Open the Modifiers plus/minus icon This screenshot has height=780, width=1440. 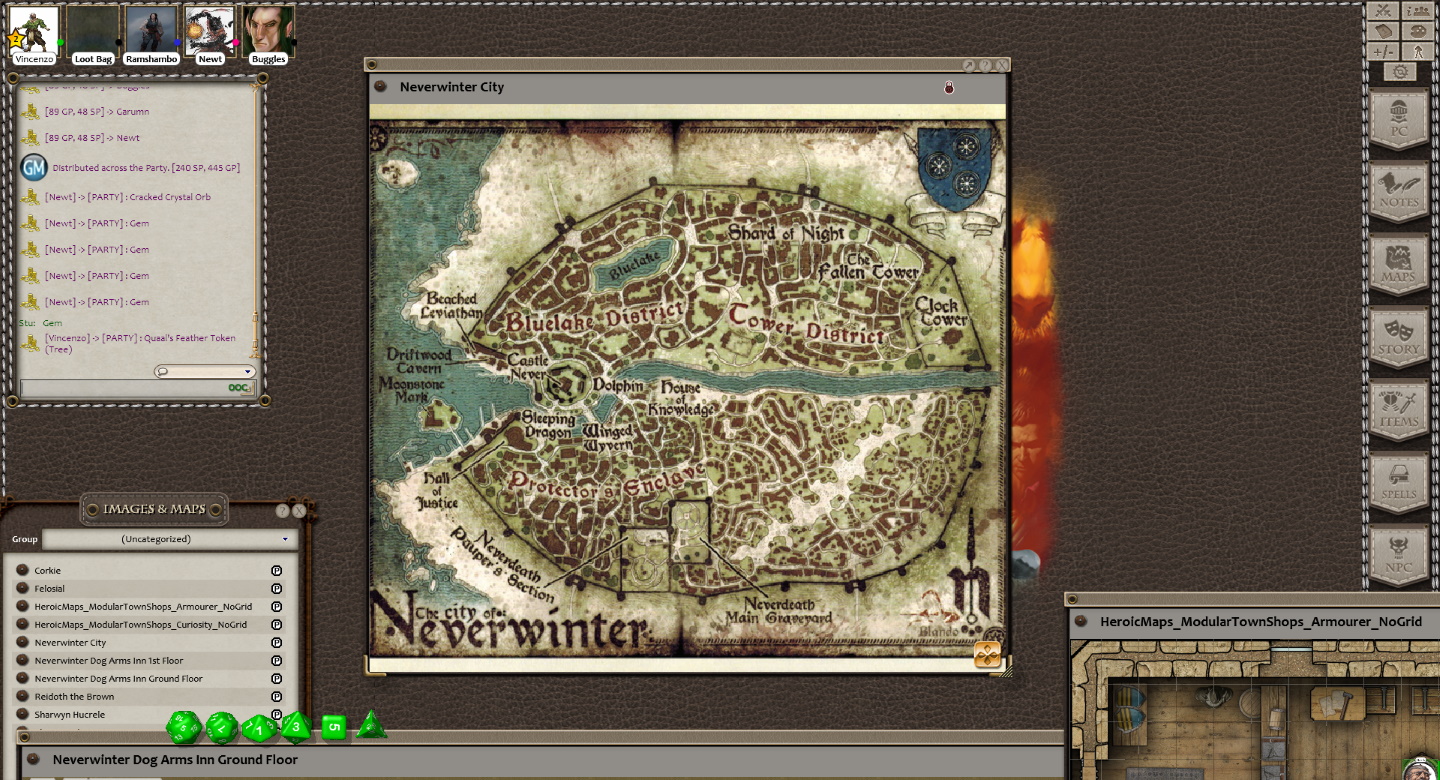pos(1383,51)
